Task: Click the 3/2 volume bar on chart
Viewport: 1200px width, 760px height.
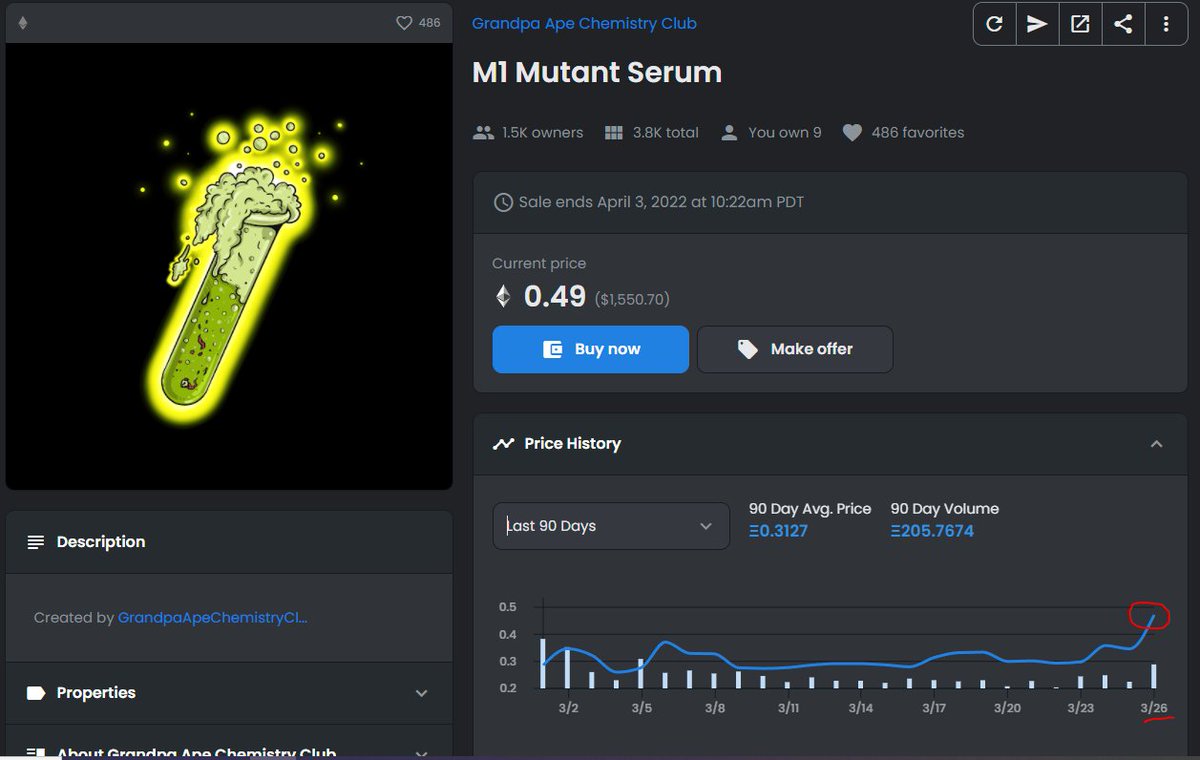Action: pyautogui.click(x=567, y=669)
